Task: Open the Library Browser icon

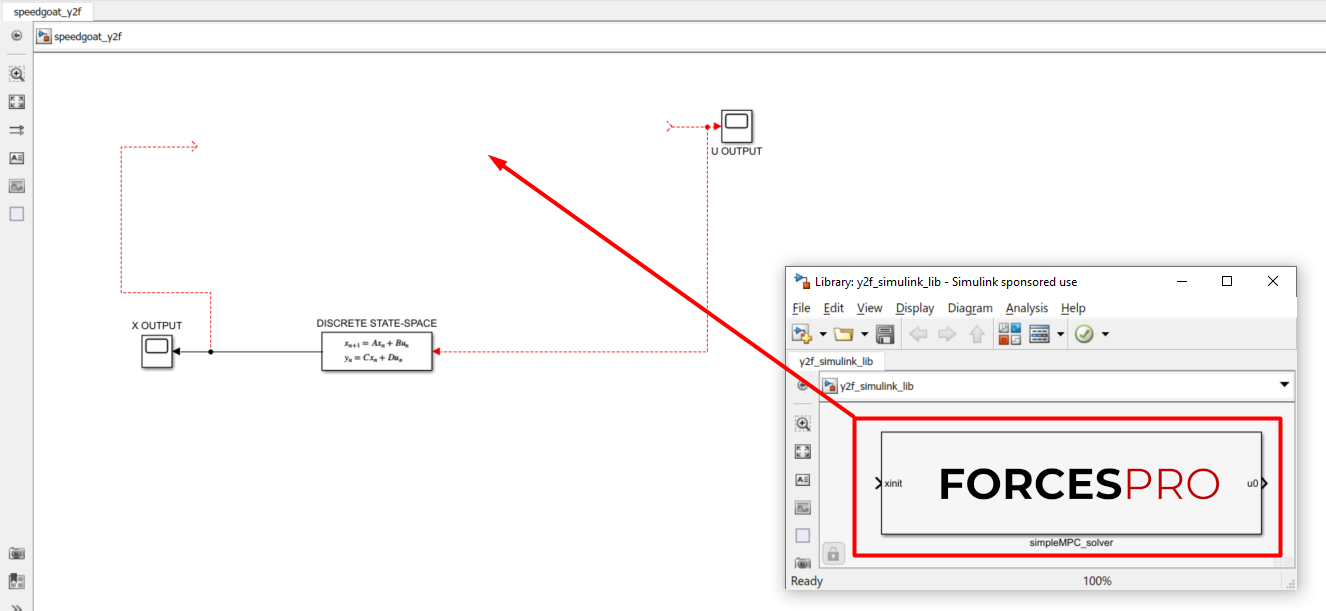Action: point(1009,334)
